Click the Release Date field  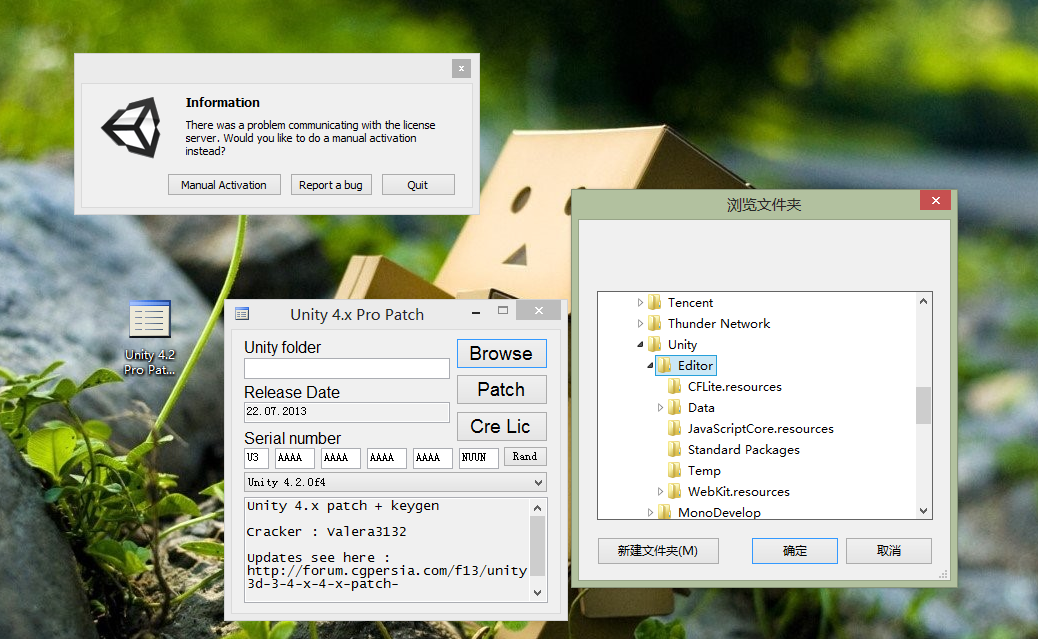(347, 412)
